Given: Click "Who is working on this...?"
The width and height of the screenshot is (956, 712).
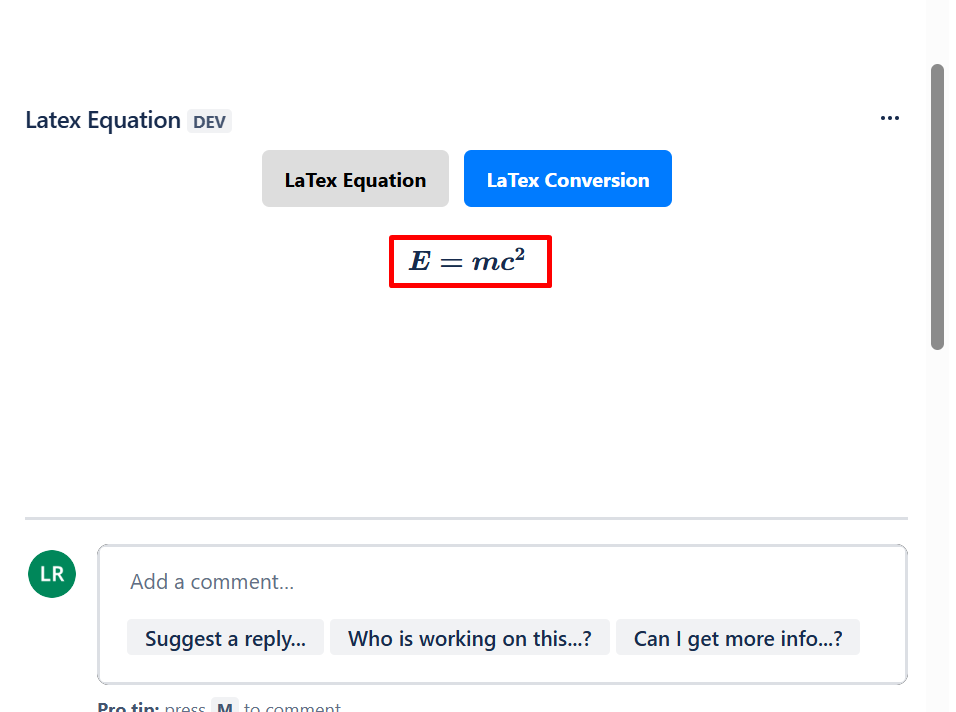Looking at the screenshot, I should 470,637.
